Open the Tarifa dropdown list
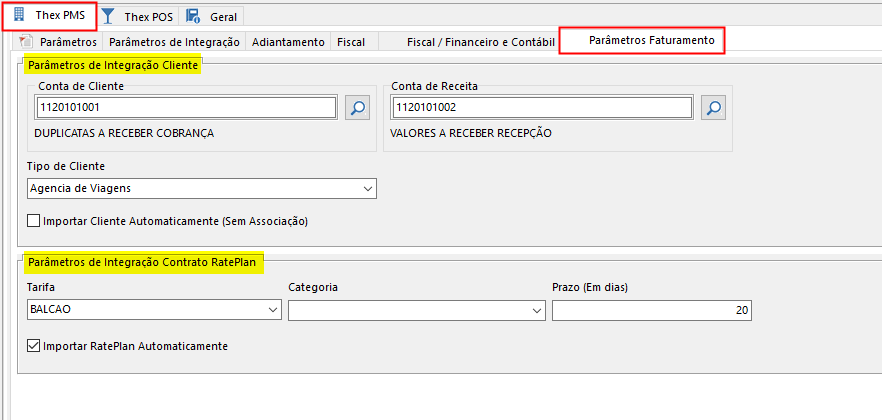 click(x=273, y=311)
